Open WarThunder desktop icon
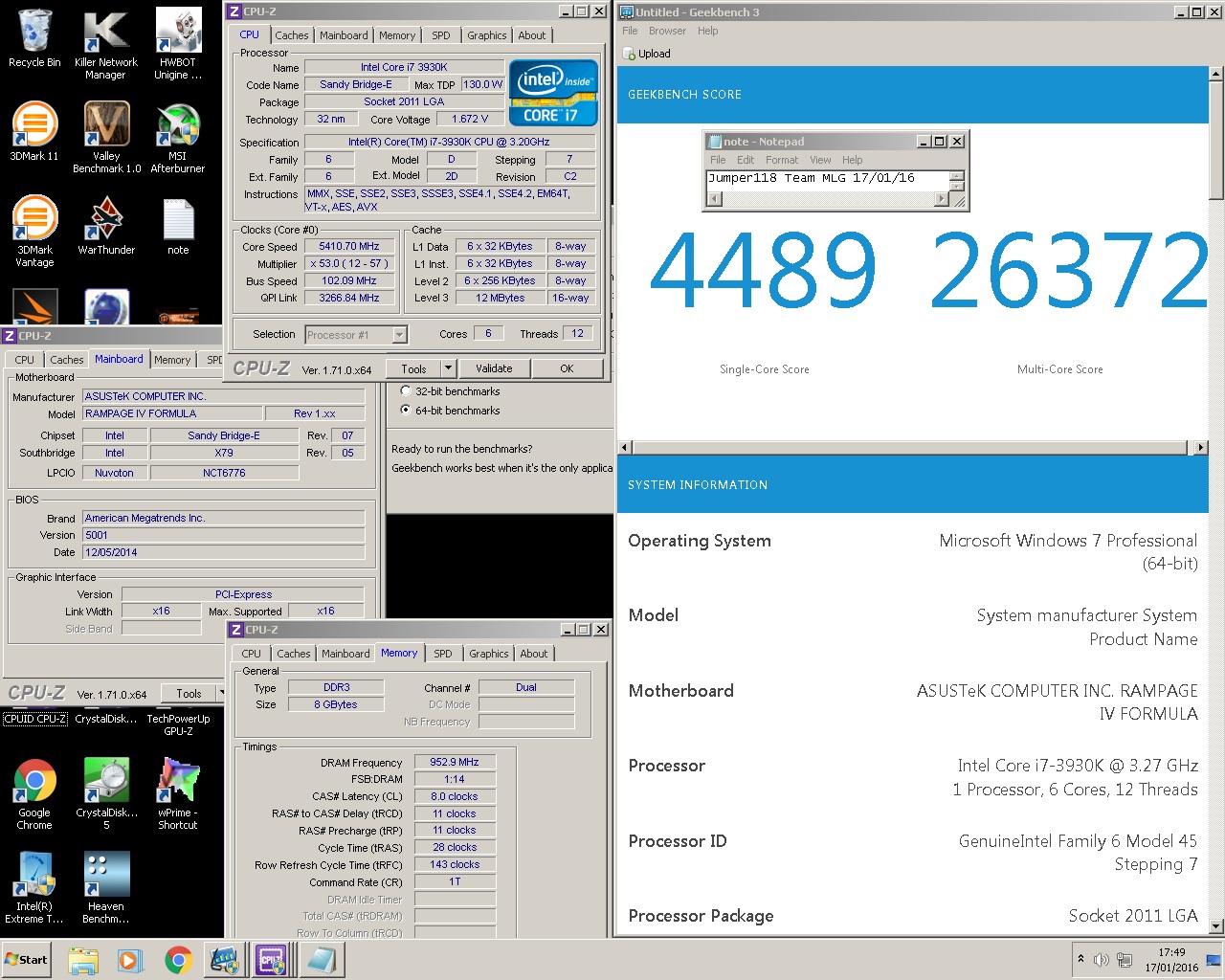This screenshot has height=980, width=1225. click(106, 226)
